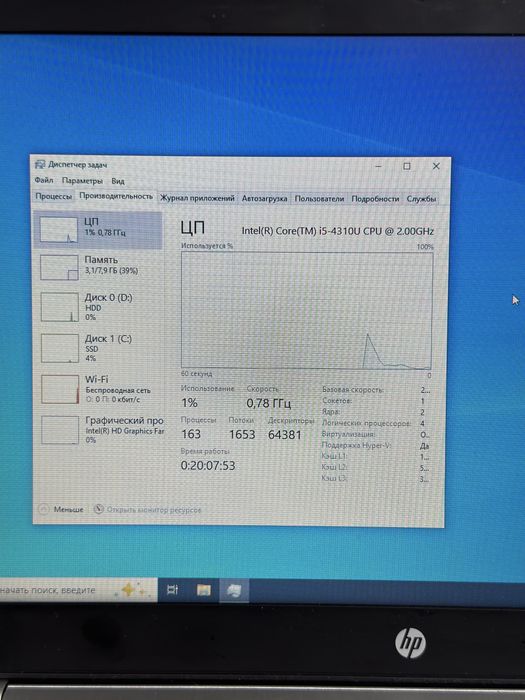Click the Task Manager title bar icon
525x700 pixels.
[x=40, y=164]
